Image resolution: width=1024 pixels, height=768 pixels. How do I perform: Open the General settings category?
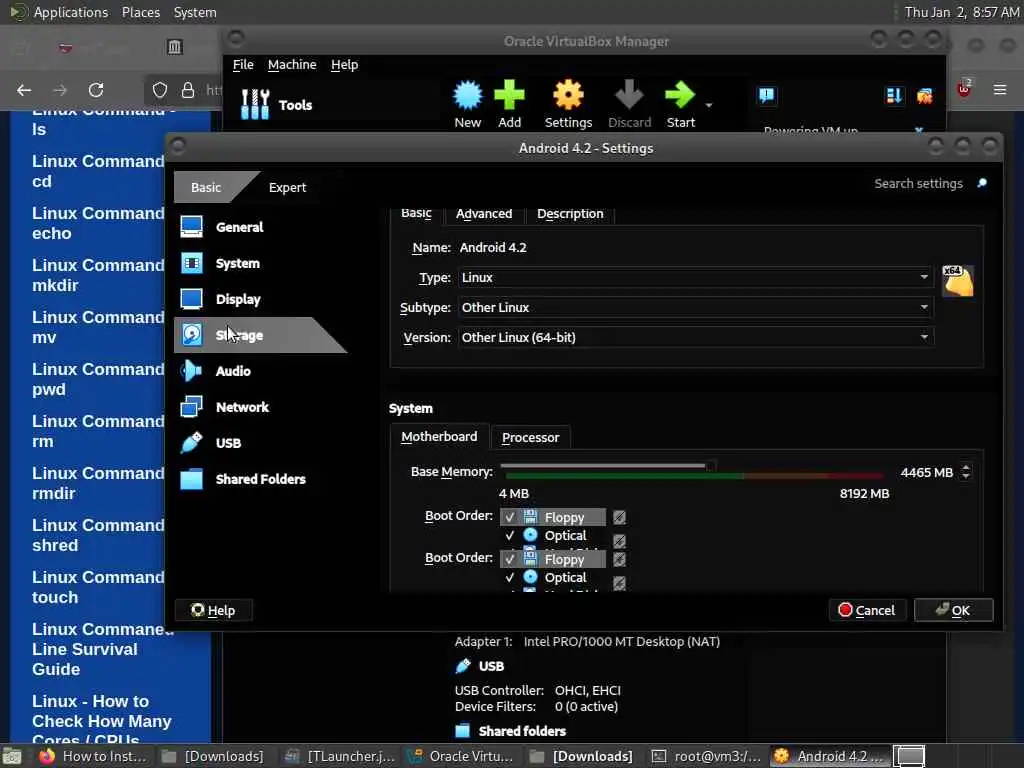222,227
